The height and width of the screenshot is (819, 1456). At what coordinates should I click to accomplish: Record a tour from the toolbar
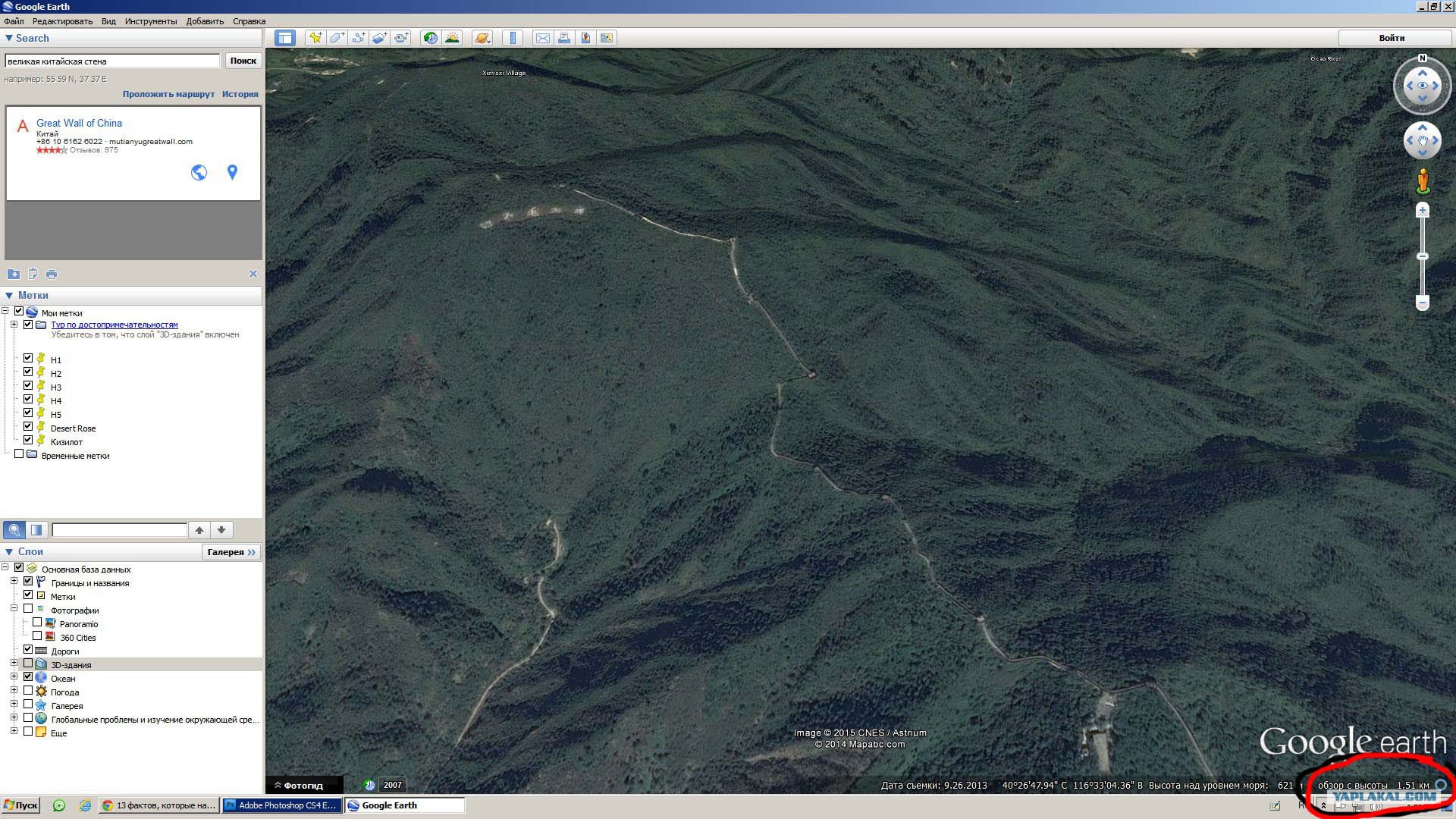click(x=401, y=38)
